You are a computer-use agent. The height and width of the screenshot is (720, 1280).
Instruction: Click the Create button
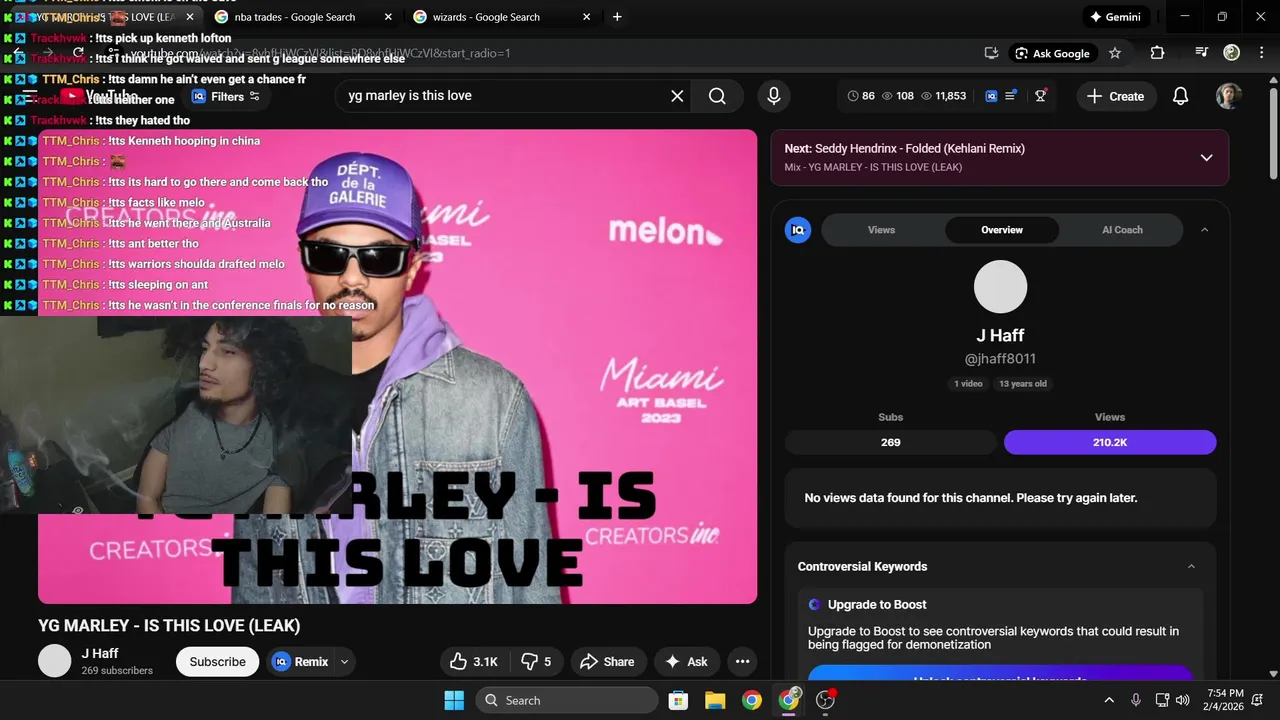click(1115, 96)
